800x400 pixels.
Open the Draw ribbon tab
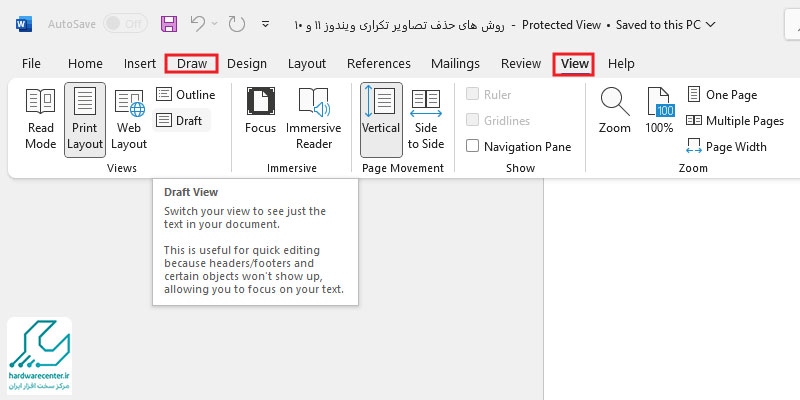pos(192,64)
